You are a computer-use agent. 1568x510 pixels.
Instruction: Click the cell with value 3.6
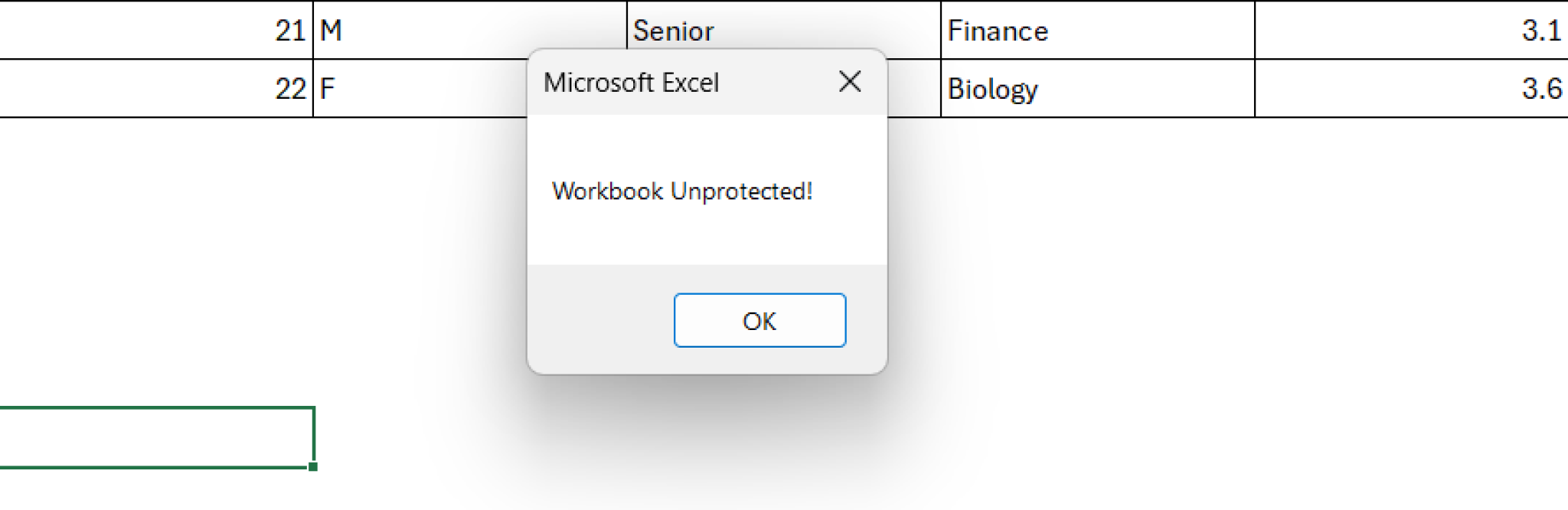[x=1410, y=89]
